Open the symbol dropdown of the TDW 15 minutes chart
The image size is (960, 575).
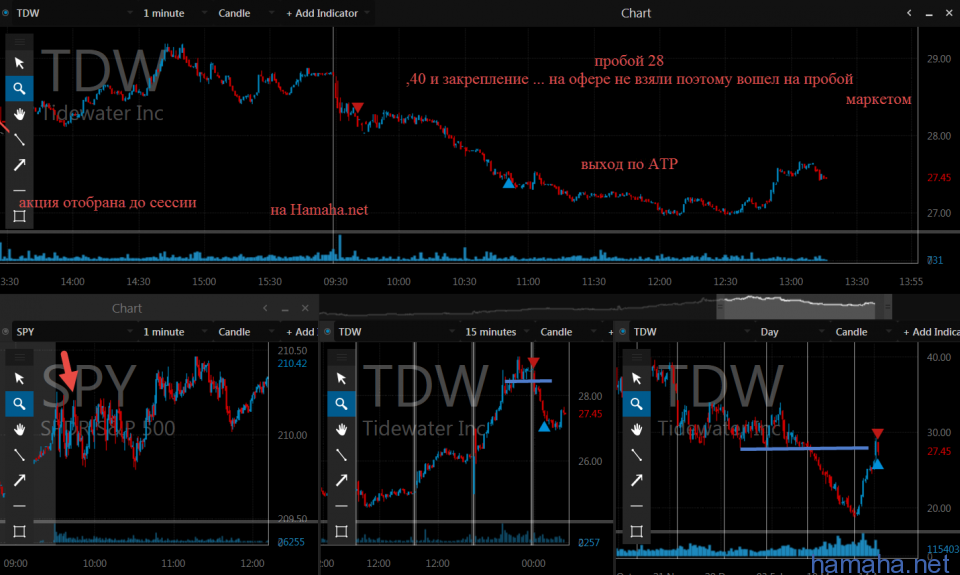tap(396, 332)
